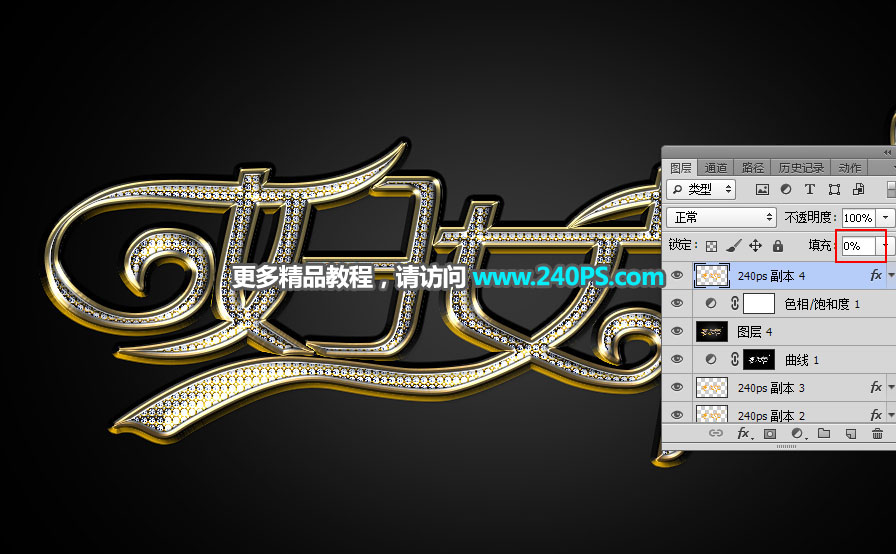
Task: Delete layer trash icon
Action: pos(878,433)
